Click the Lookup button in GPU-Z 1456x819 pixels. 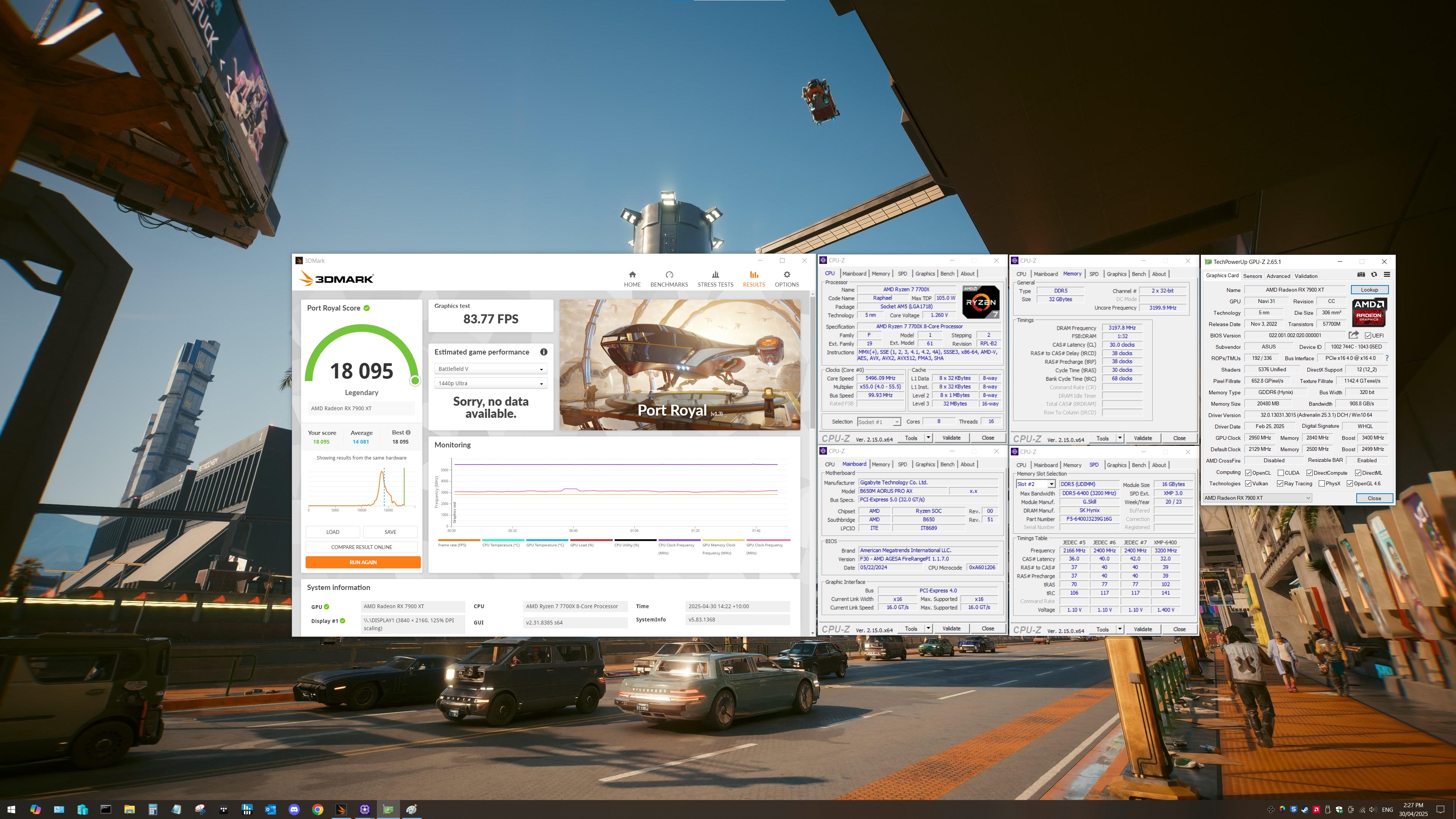coord(1370,290)
